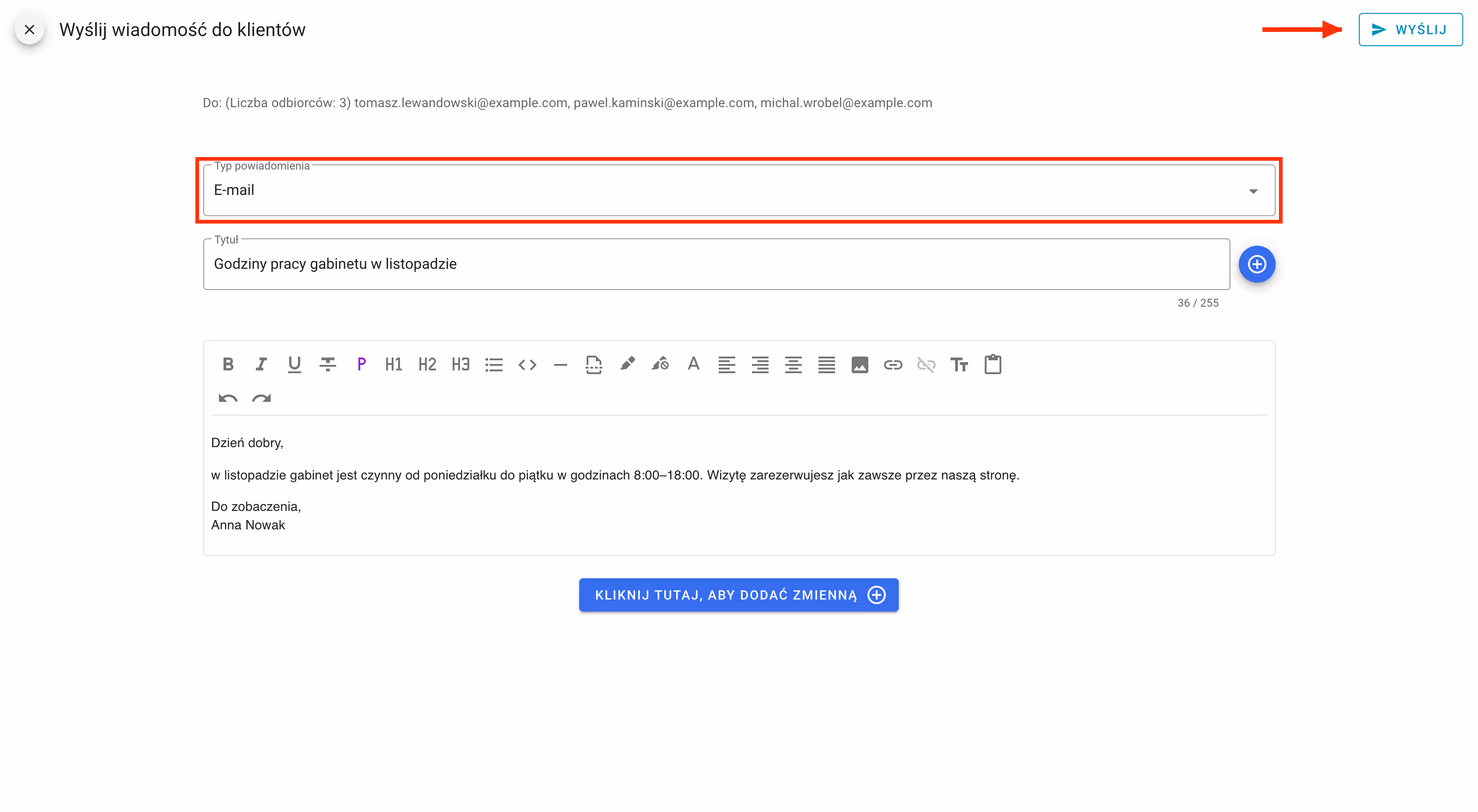
Task: Toggle italic formatting
Action: [261, 365]
